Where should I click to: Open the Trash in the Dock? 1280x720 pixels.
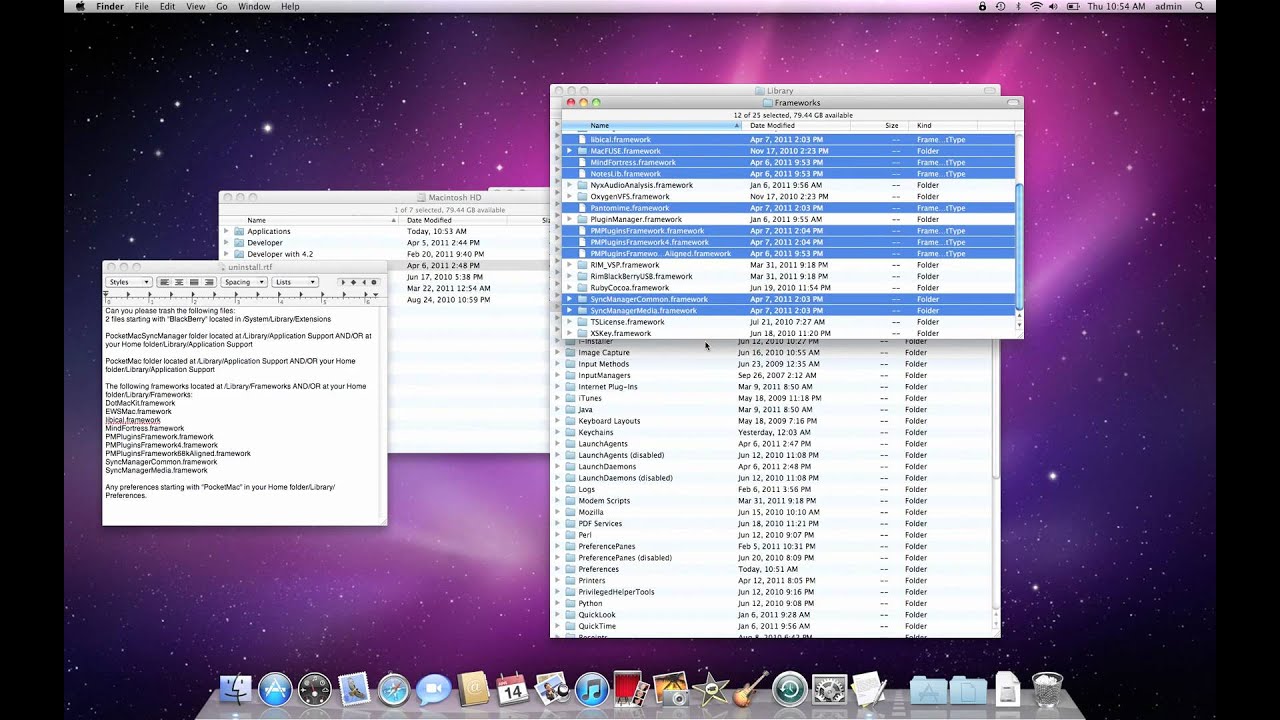(x=1047, y=688)
